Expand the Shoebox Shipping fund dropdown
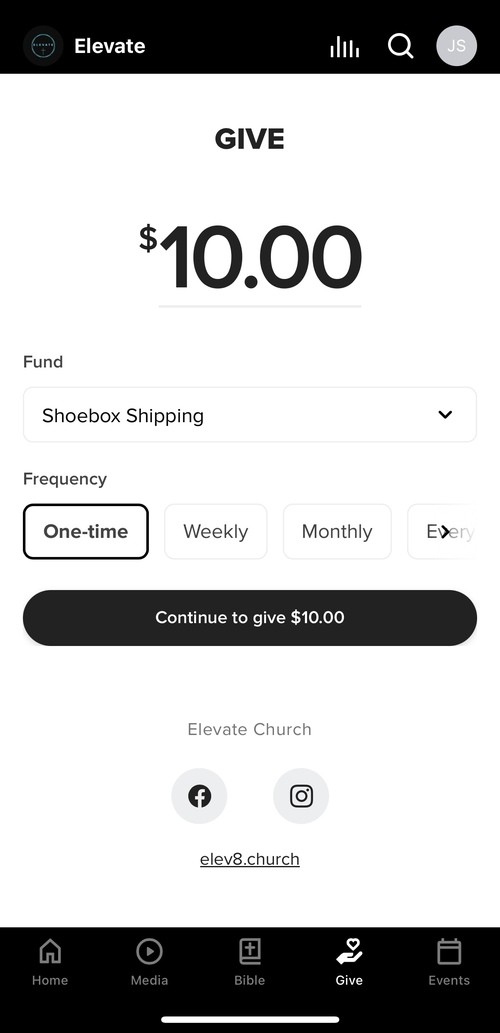 tap(250, 414)
